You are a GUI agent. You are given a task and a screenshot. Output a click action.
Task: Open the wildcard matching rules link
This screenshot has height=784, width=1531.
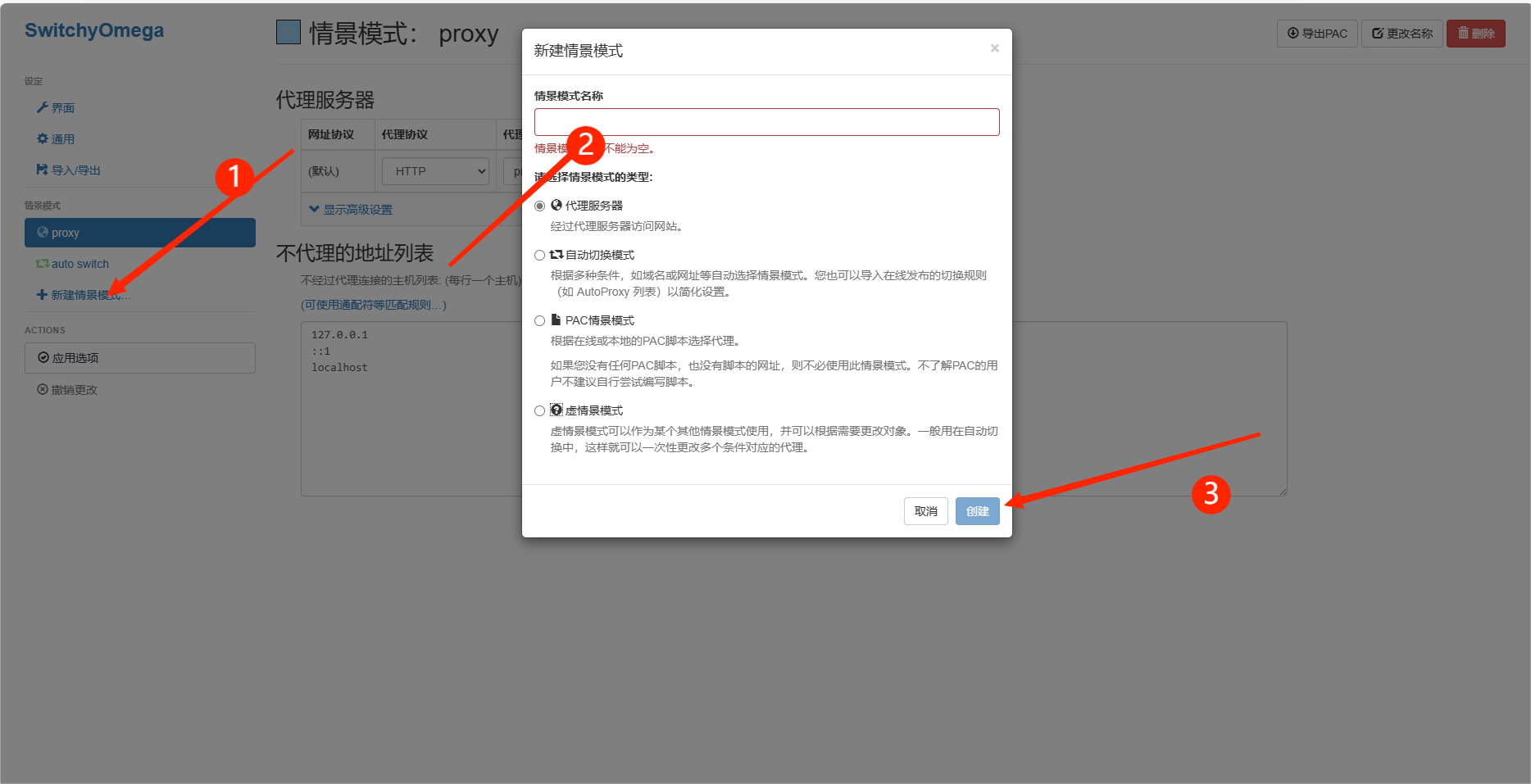[373, 304]
